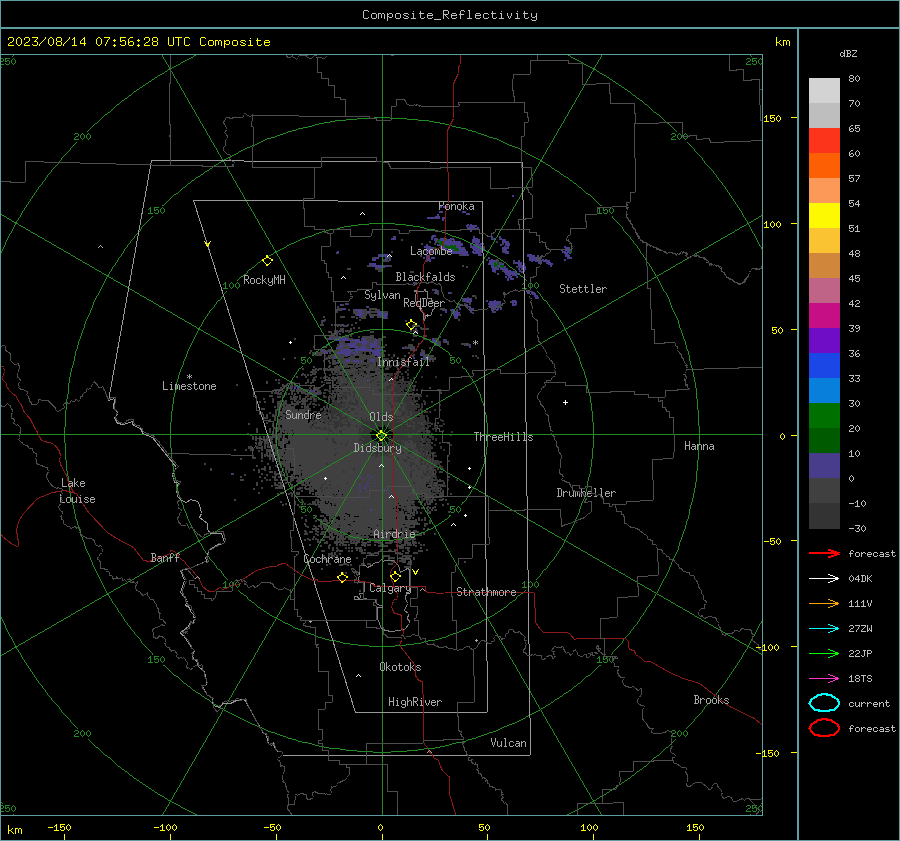Viewport: 900px width, 841px height.
Task: Click the Blackfalds city label
Action: pyautogui.click(x=425, y=277)
